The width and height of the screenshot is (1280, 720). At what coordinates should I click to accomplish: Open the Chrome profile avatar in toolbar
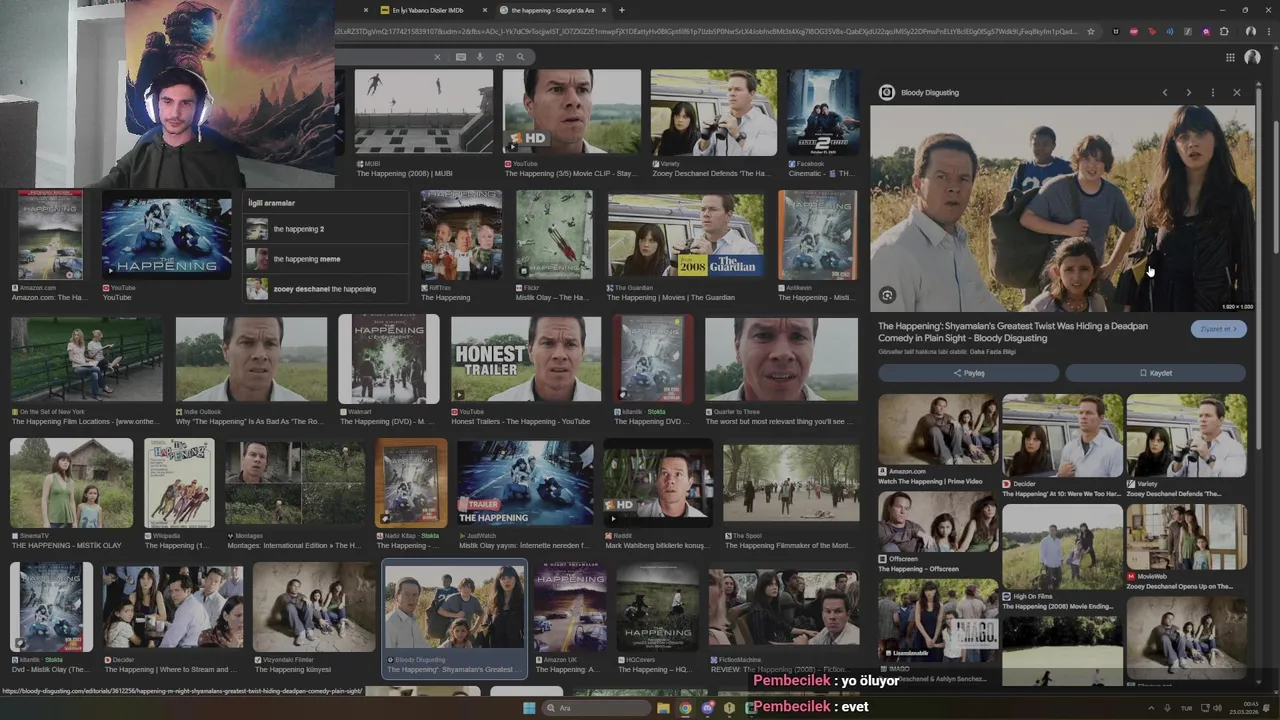point(1250,31)
